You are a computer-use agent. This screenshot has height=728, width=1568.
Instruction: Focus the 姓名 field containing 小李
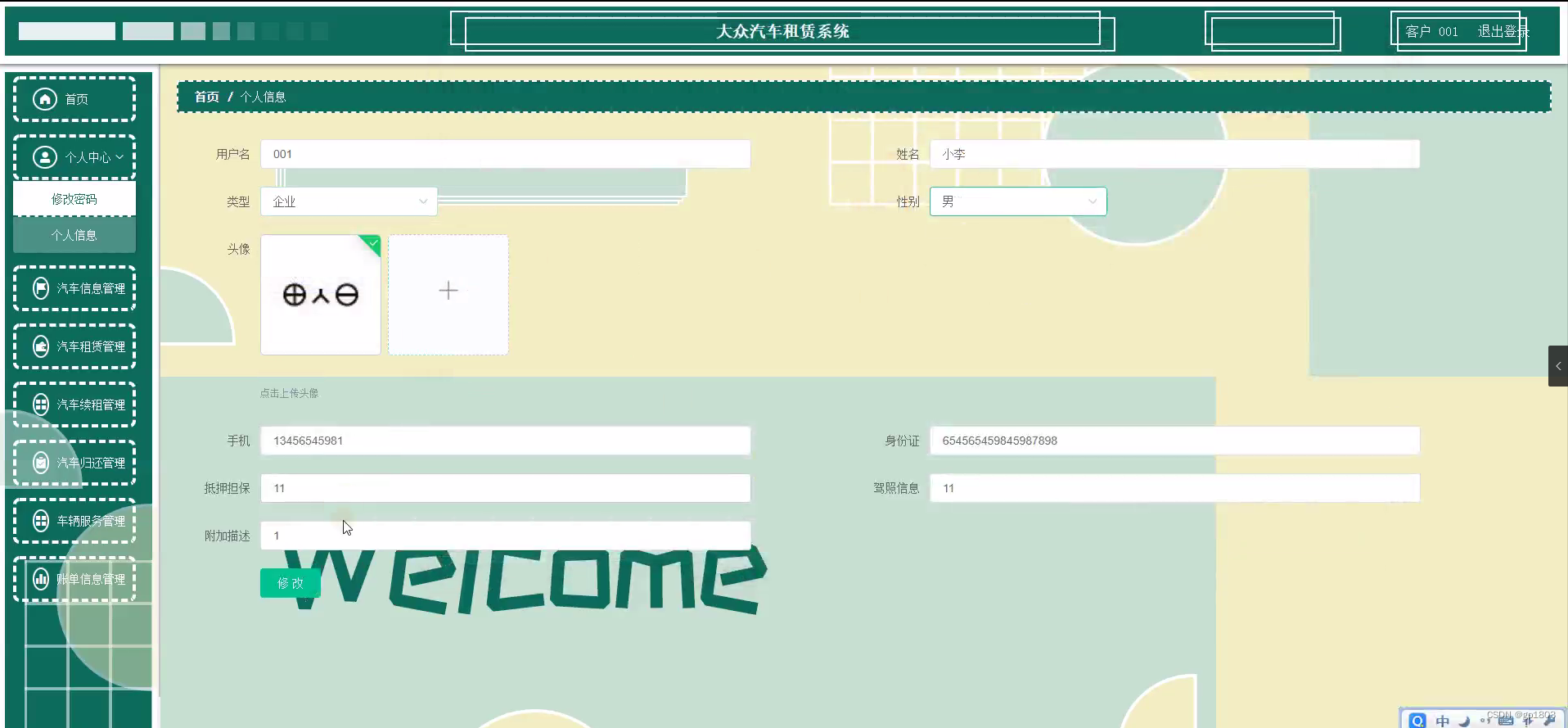pyautogui.click(x=1174, y=154)
